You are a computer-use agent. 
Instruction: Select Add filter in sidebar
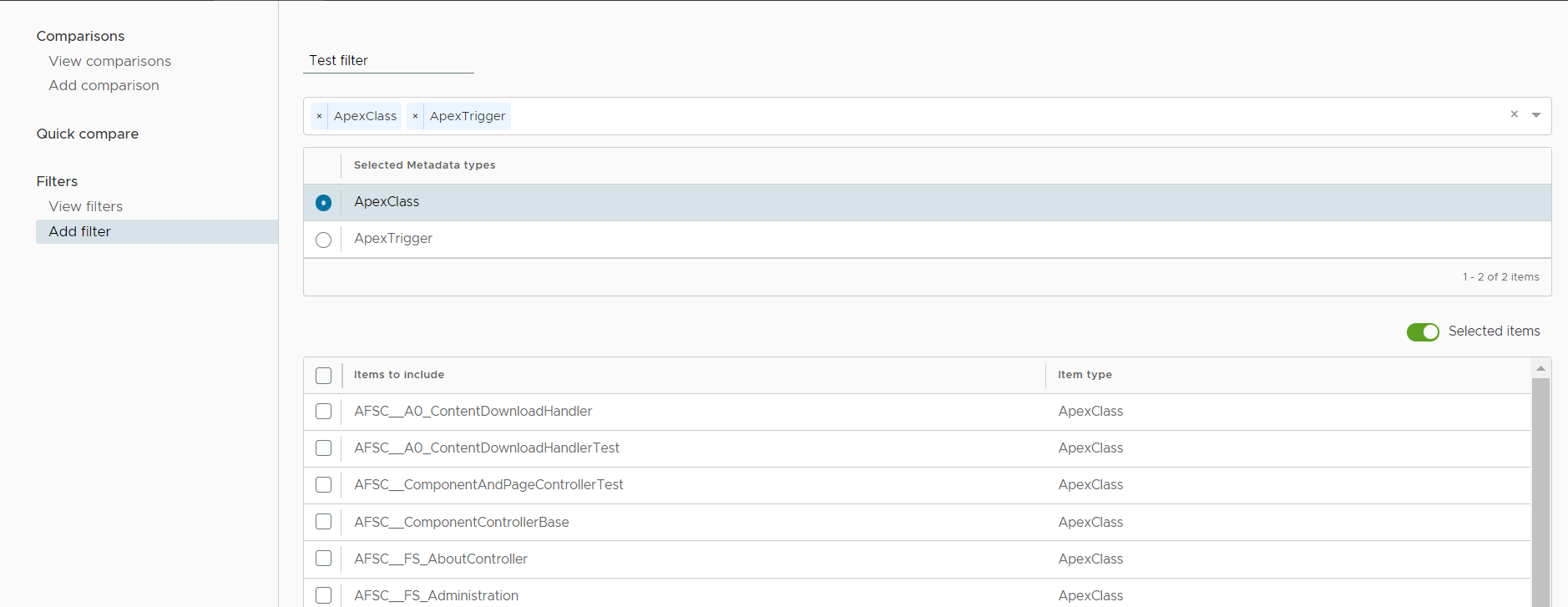(79, 231)
